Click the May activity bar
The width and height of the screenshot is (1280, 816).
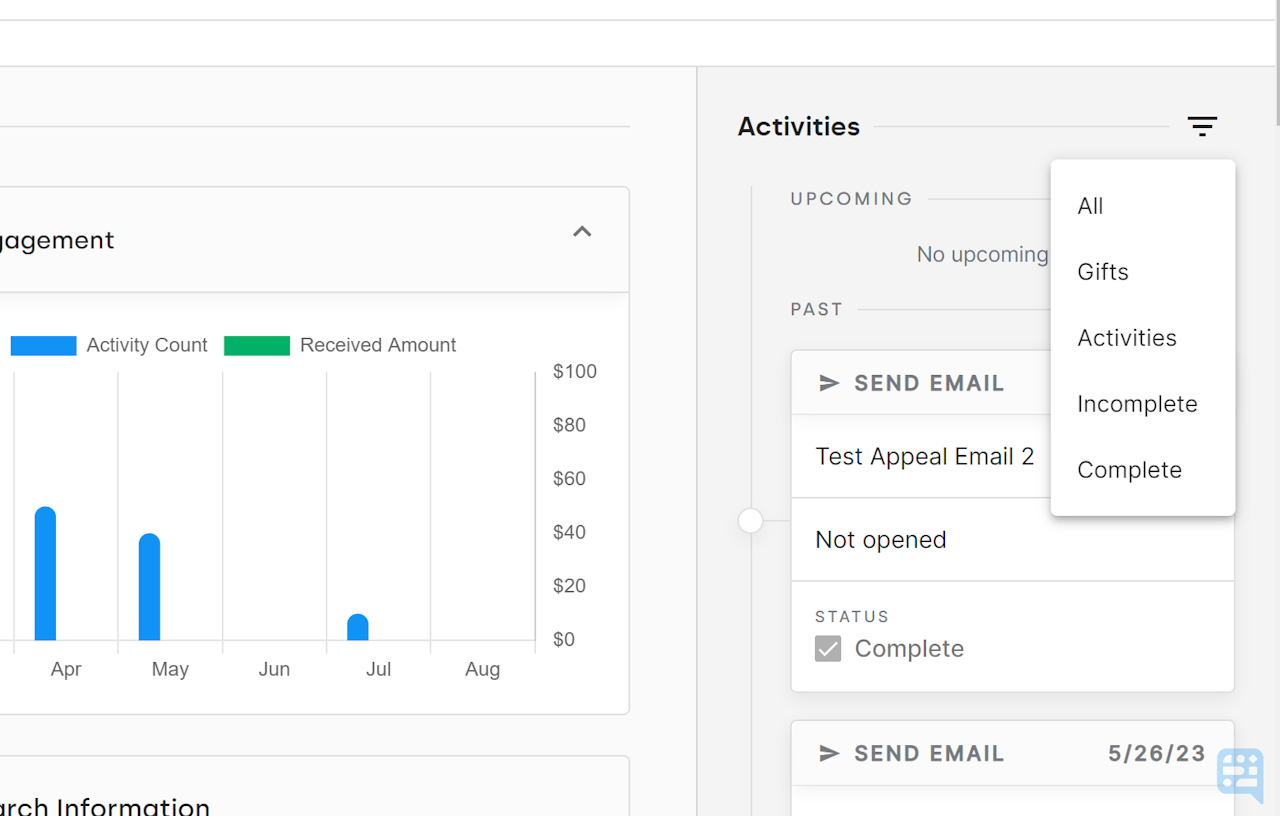point(149,587)
